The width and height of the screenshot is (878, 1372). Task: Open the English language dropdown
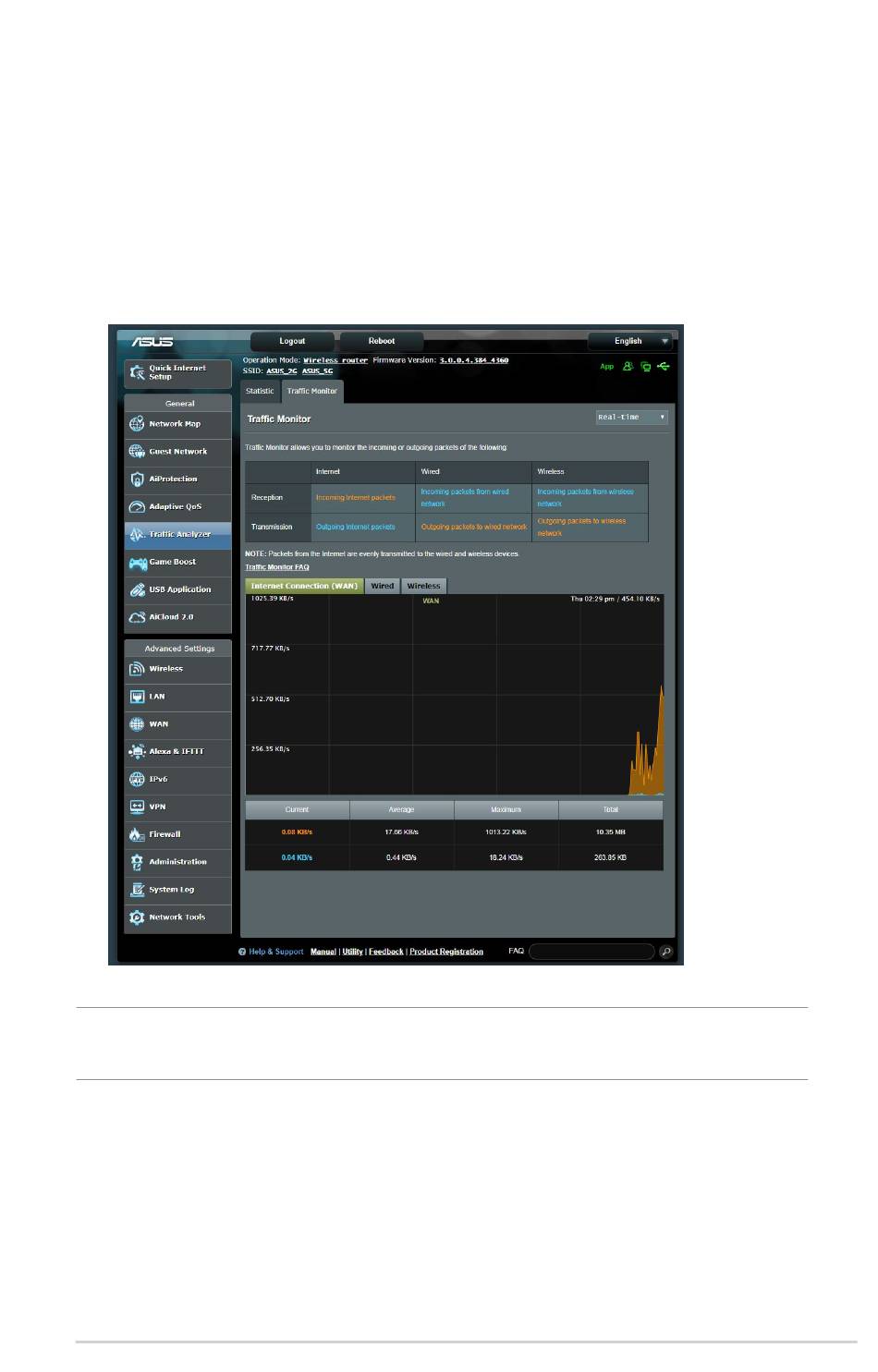tap(630, 341)
